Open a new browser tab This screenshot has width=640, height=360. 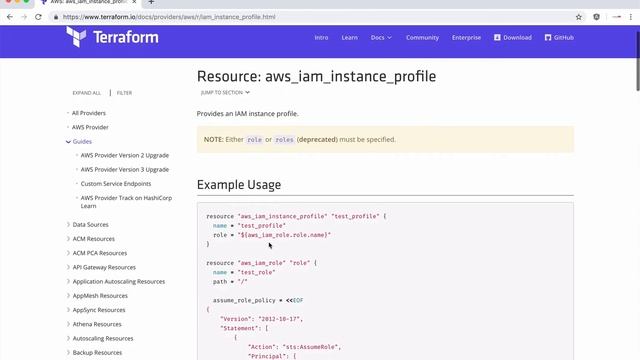(151, 2)
